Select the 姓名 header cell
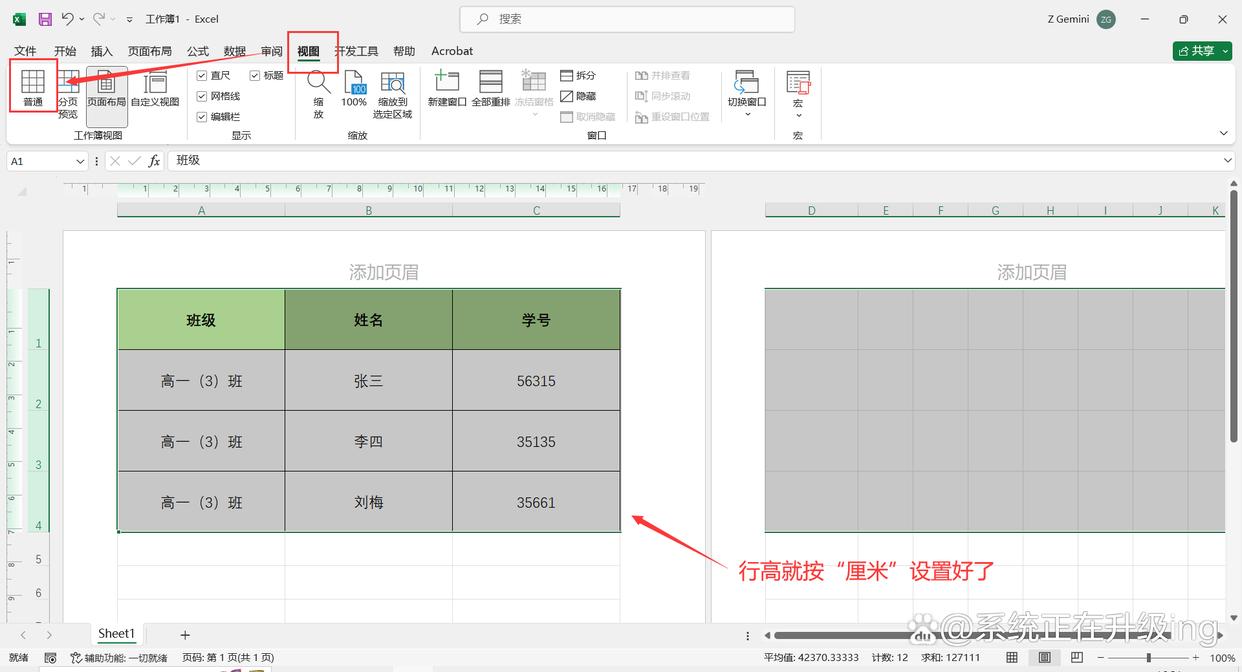The height and width of the screenshot is (672, 1242). [369, 320]
